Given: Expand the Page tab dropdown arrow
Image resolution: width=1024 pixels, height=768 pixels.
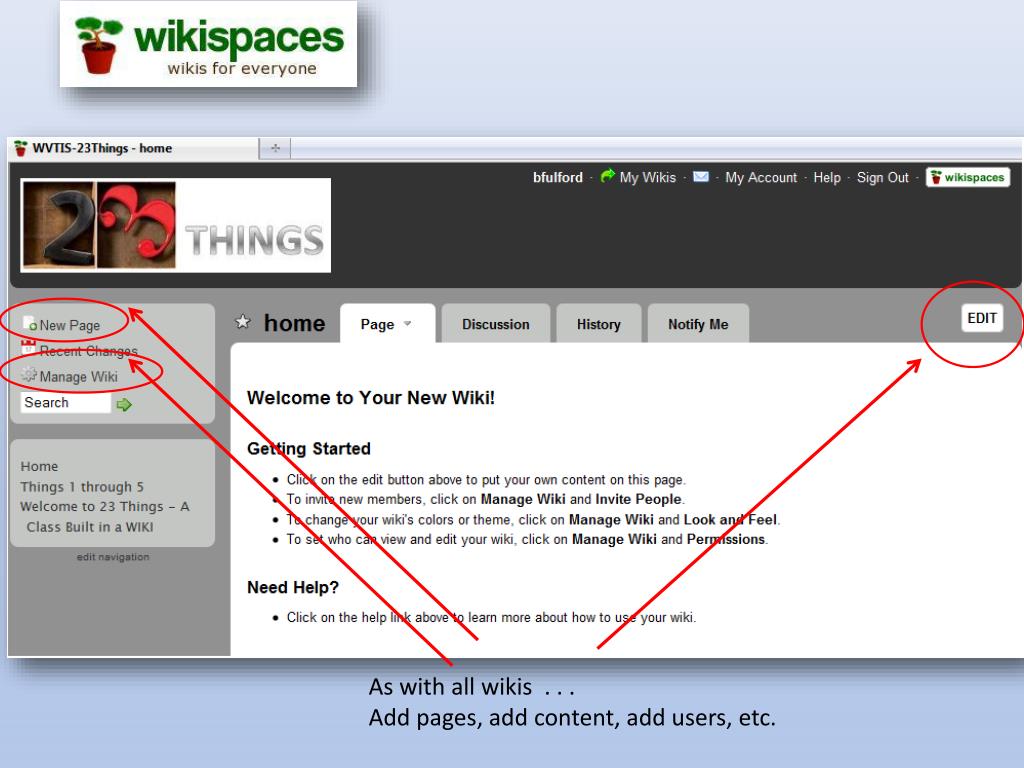Looking at the screenshot, I should click(x=408, y=323).
